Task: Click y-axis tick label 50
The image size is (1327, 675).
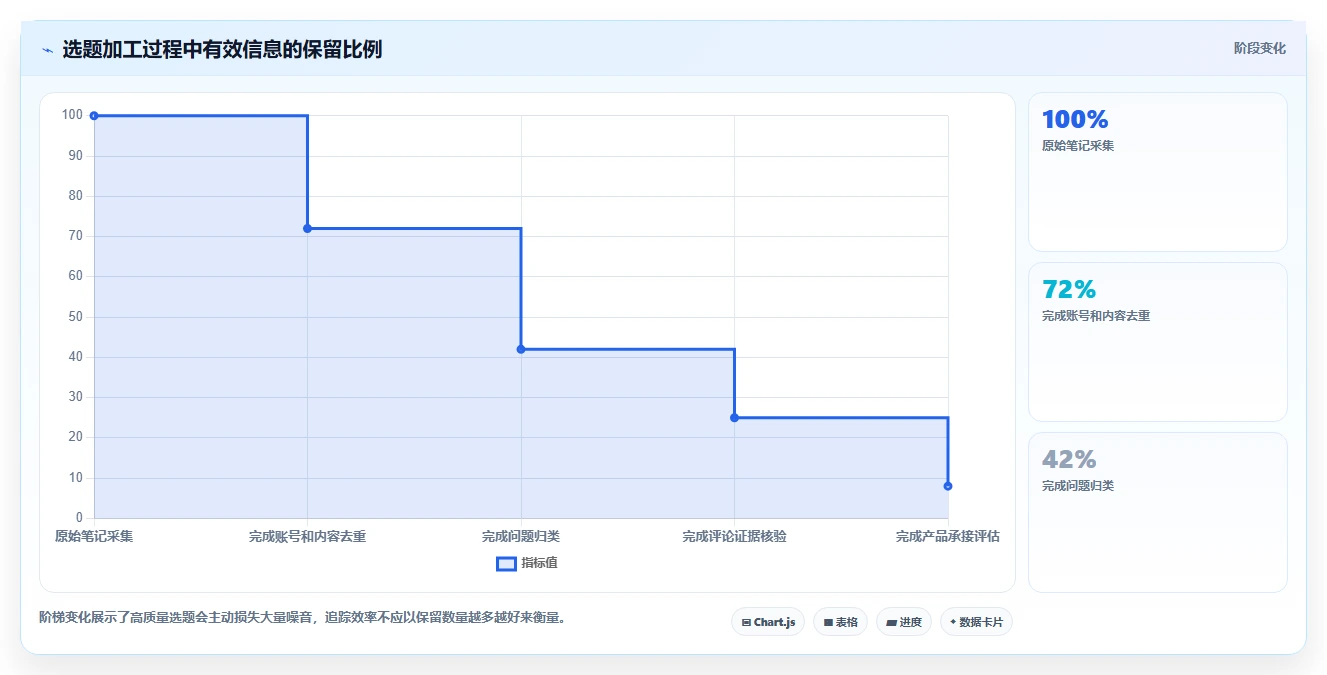Action: (76, 317)
